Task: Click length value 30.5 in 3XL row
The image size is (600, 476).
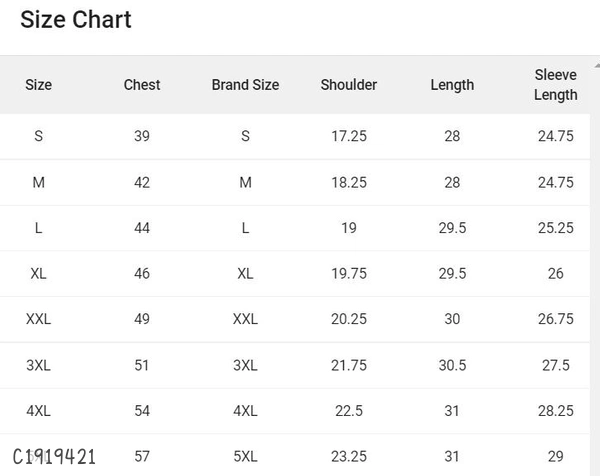Action: pyautogui.click(x=452, y=365)
